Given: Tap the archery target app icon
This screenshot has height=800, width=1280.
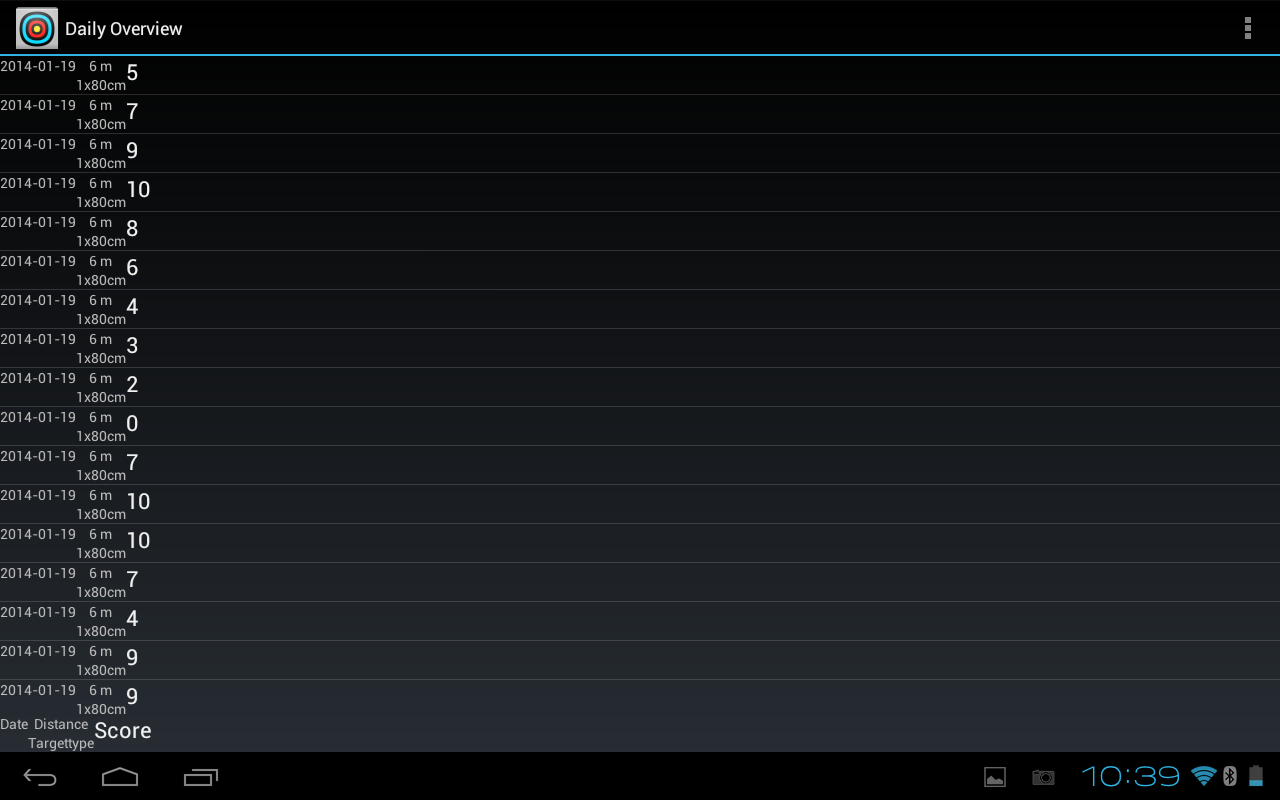Looking at the screenshot, I should (37, 28).
